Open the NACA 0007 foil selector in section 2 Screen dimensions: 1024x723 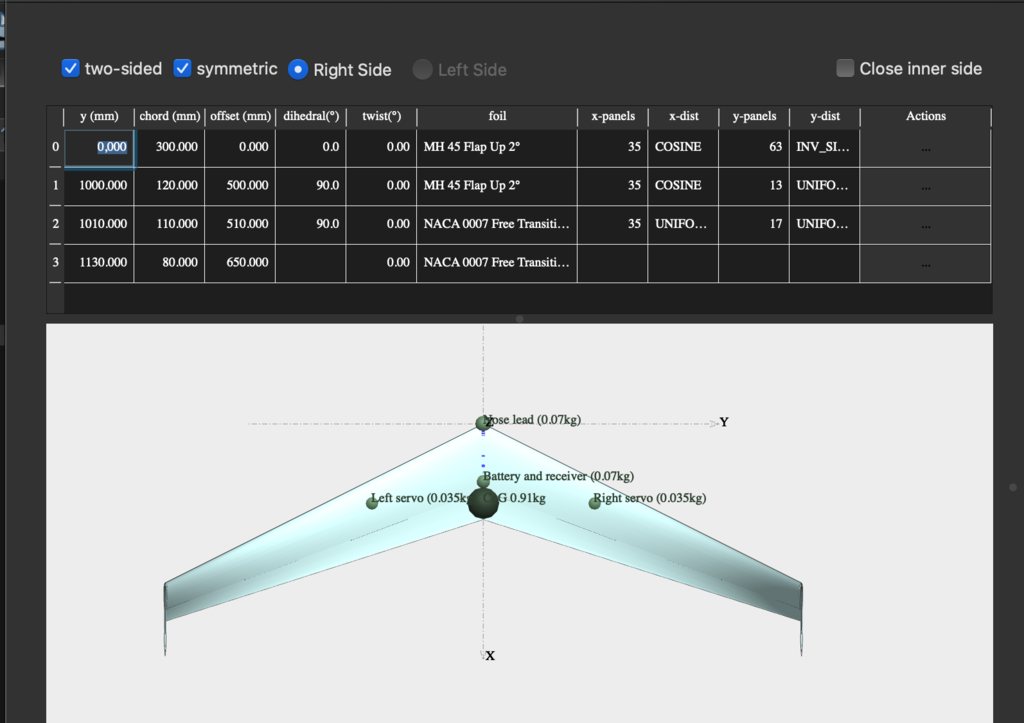497,224
